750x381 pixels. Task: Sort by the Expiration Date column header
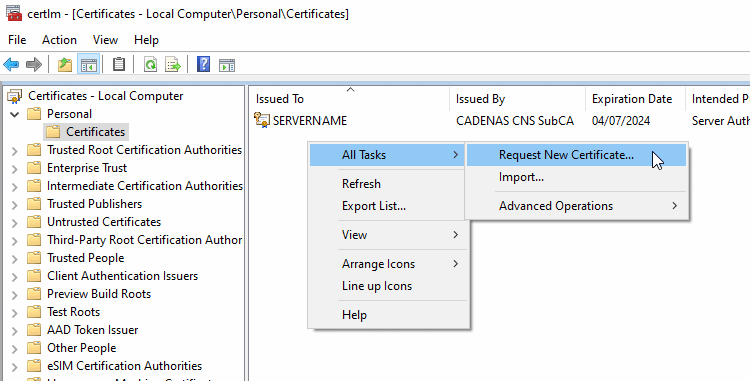tap(635, 99)
